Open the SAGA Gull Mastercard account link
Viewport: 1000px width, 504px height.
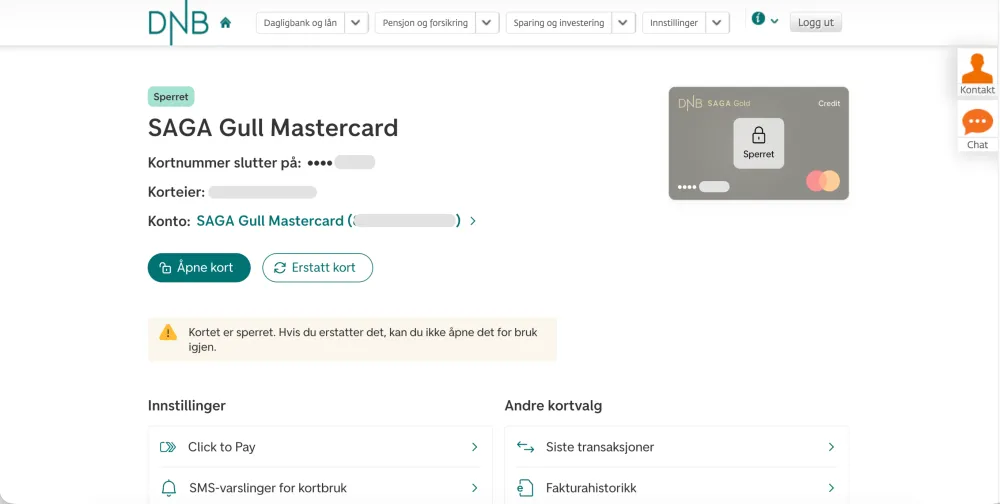pyautogui.click(x=328, y=221)
